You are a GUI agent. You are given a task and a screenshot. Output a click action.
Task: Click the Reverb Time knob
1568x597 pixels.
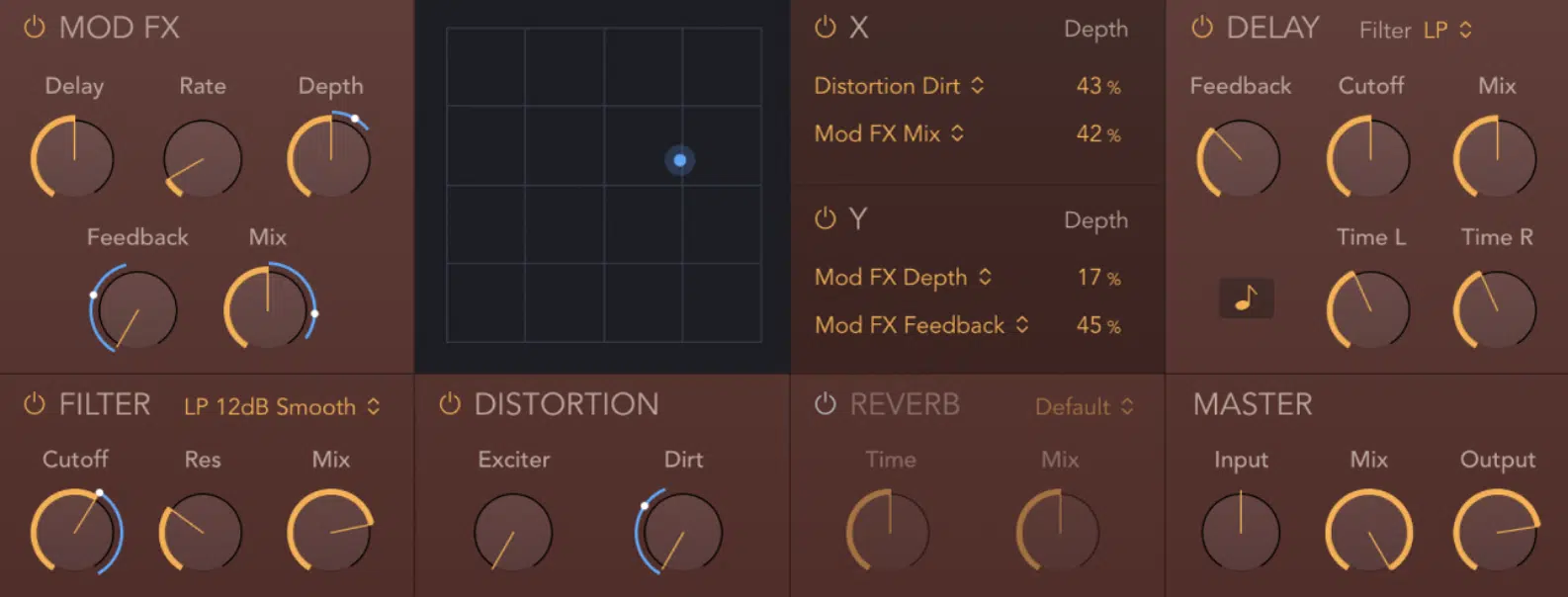[x=889, y=532]
